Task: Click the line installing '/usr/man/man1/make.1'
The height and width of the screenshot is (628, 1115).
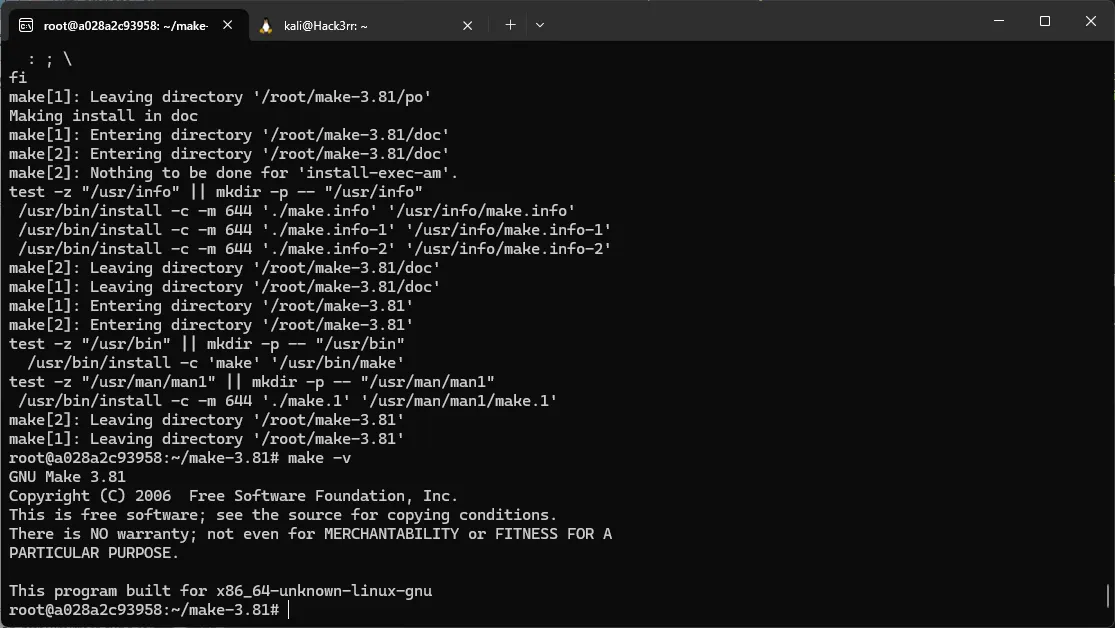Action: coord(287,401)
